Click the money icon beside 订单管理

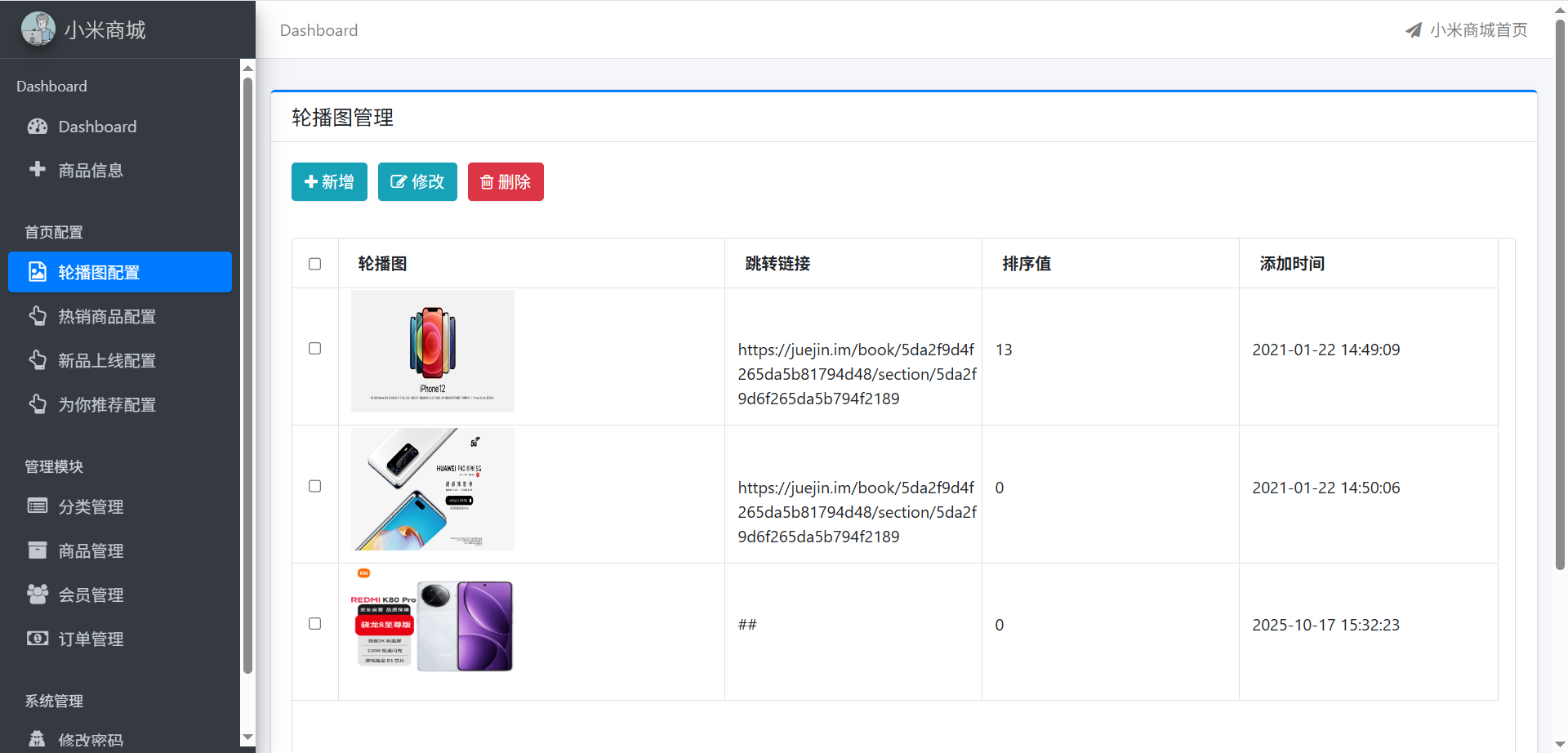[x=38, y=639]
